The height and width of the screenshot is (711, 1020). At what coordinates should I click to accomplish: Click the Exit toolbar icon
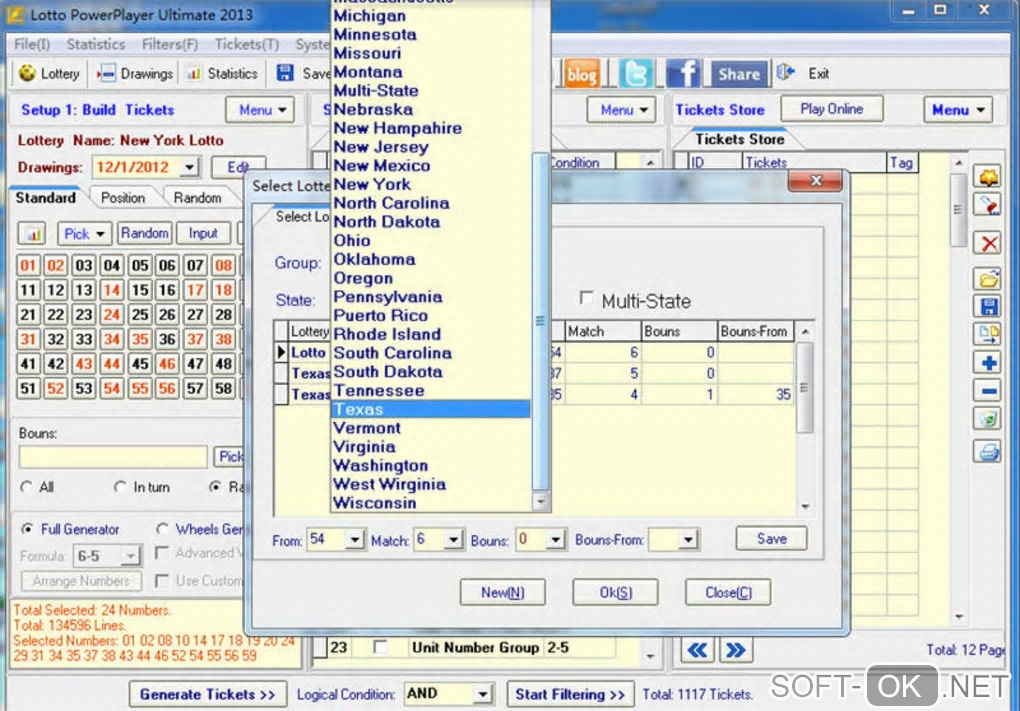[785, 72]
